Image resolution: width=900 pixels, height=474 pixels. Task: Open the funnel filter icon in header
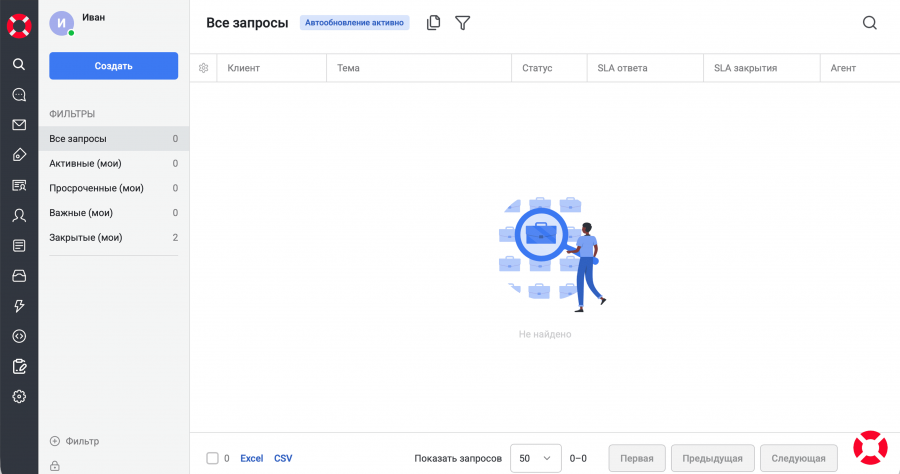tap(462, 23)
